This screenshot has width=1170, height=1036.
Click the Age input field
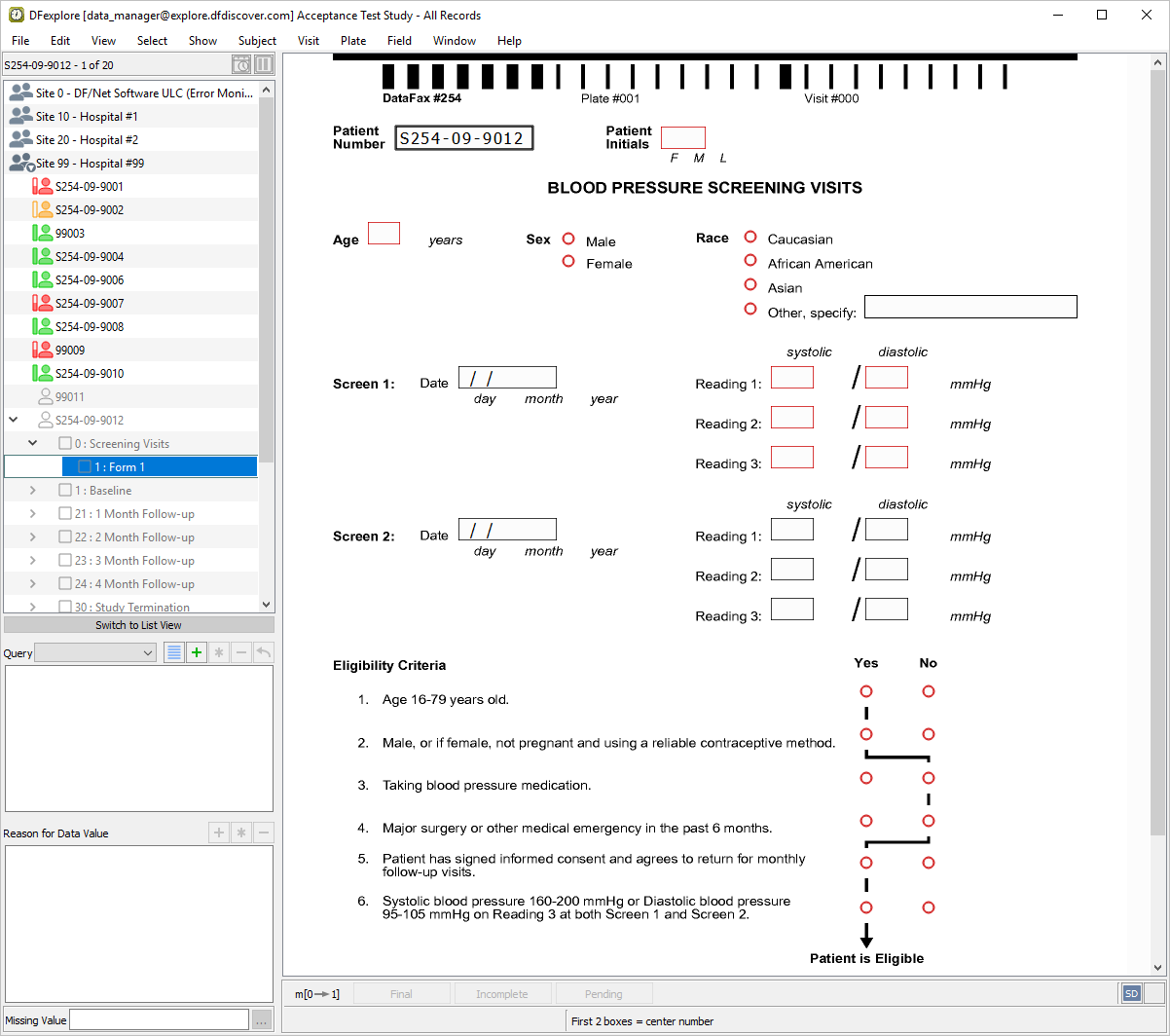[384, 234]
